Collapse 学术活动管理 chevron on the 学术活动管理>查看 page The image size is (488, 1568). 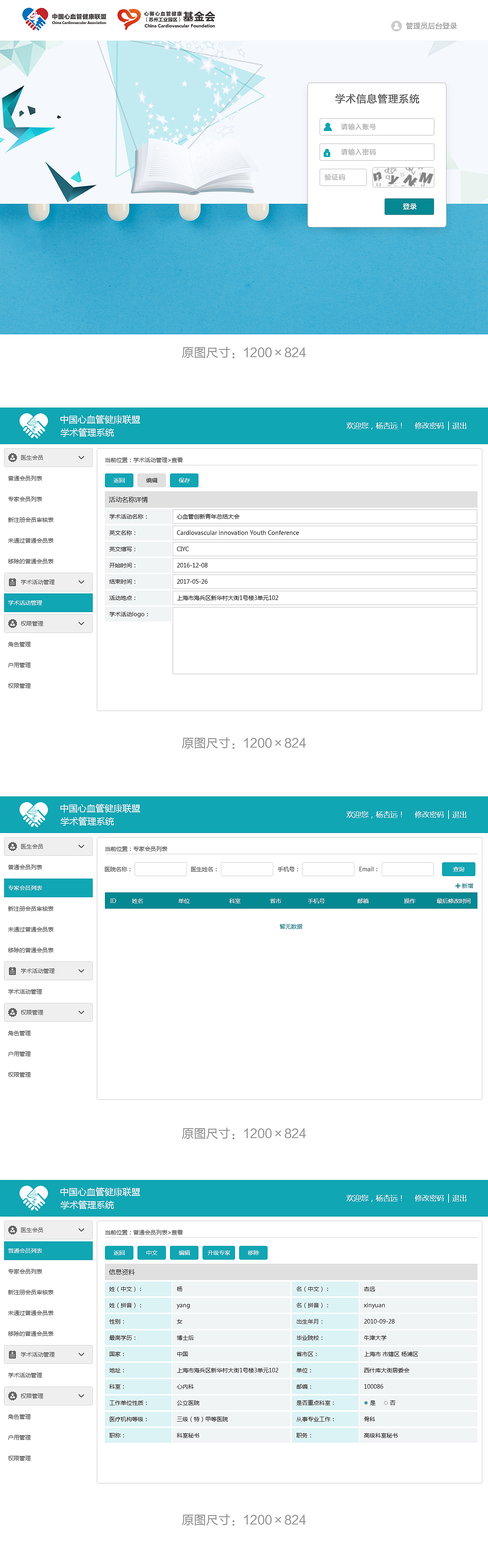coord(81,582)
